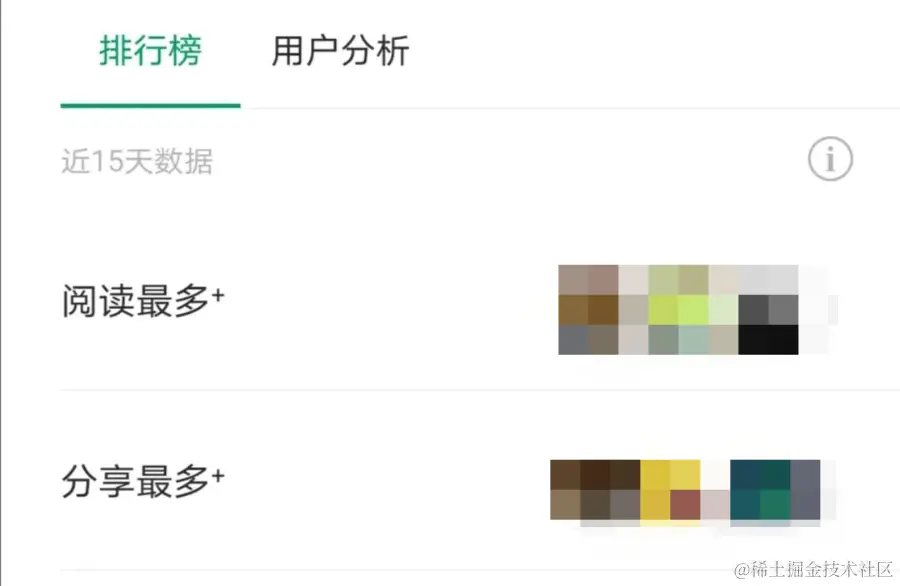Select yellow pixelated avatar in 分享最多 row
The height and width of the screenshot is (586, 900).
pos(670,490)
